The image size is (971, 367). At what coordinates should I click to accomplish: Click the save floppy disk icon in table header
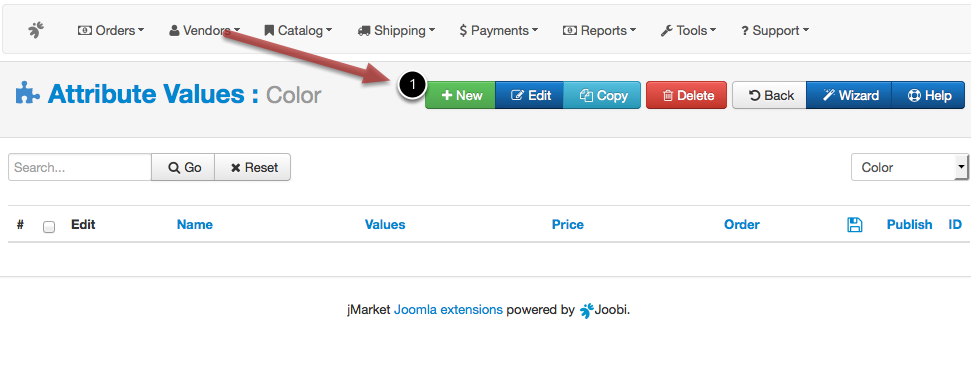(x=855, y=225)
